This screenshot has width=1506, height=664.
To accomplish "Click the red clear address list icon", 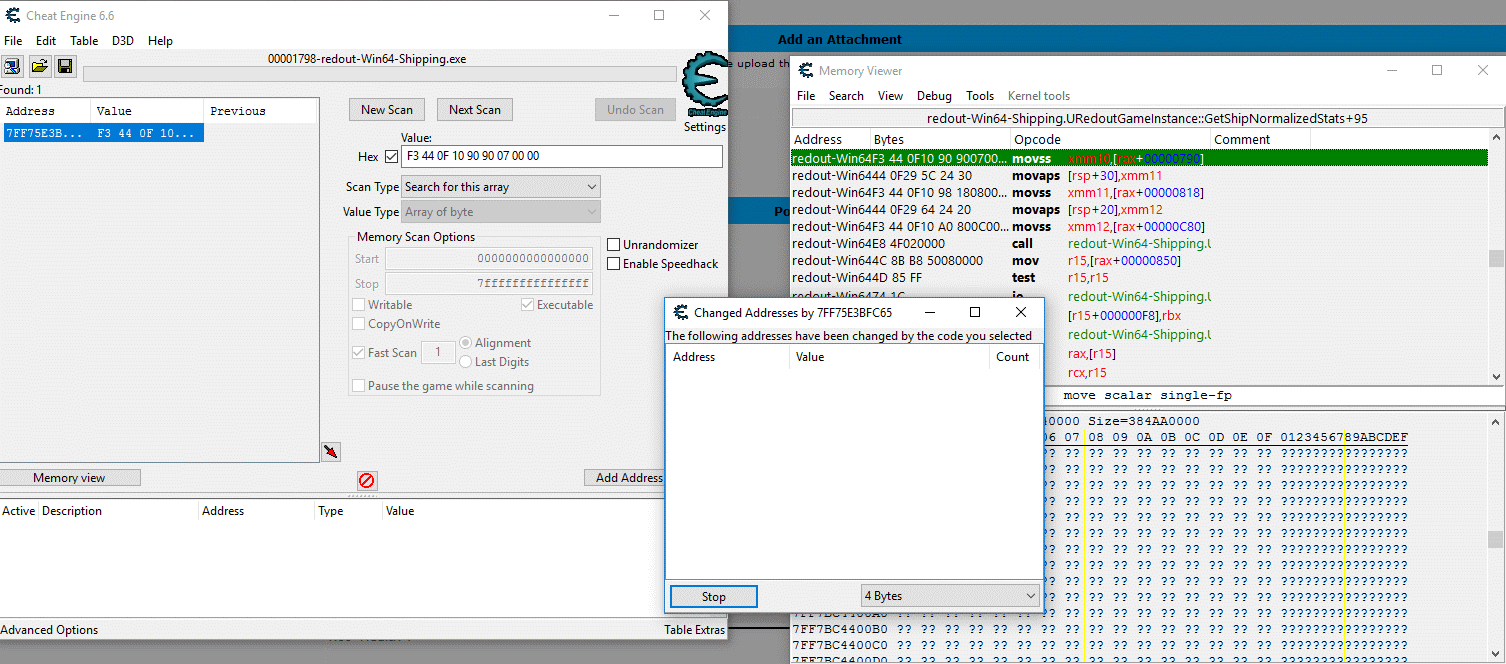I will click(367, 481).
